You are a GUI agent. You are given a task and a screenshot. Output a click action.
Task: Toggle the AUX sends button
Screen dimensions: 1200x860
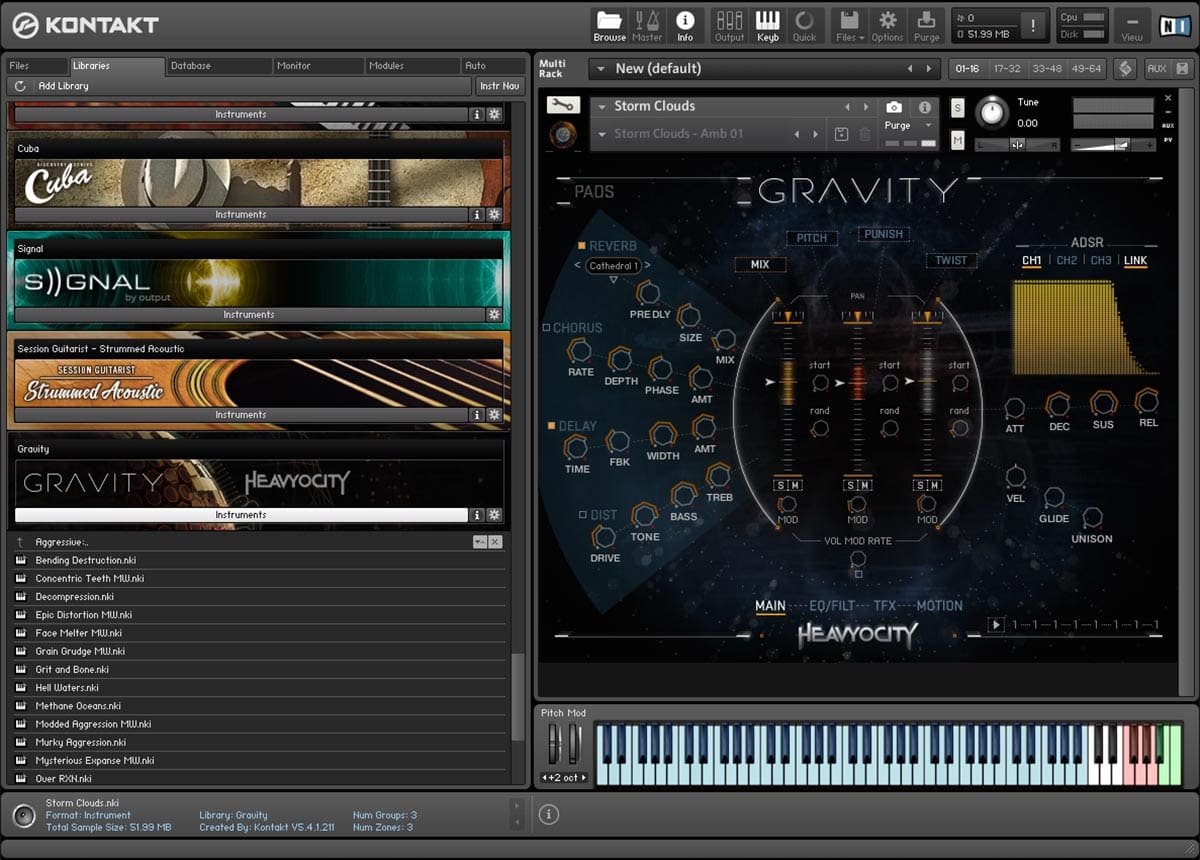(x=1157, y=69)
